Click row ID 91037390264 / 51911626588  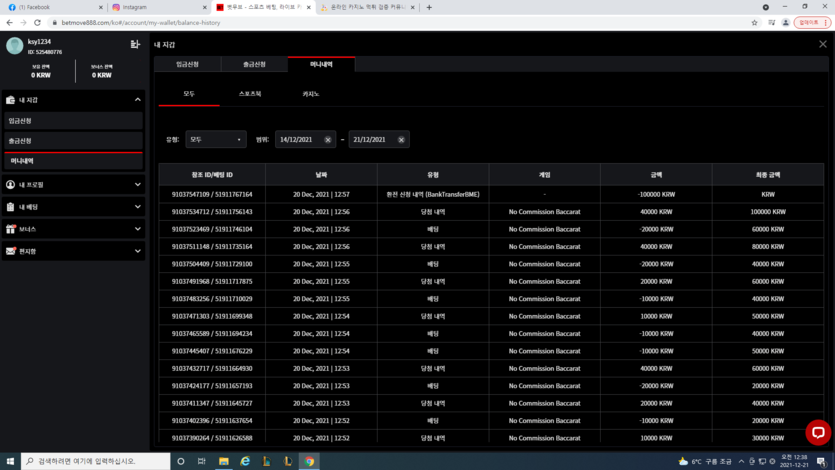point(212,438)
